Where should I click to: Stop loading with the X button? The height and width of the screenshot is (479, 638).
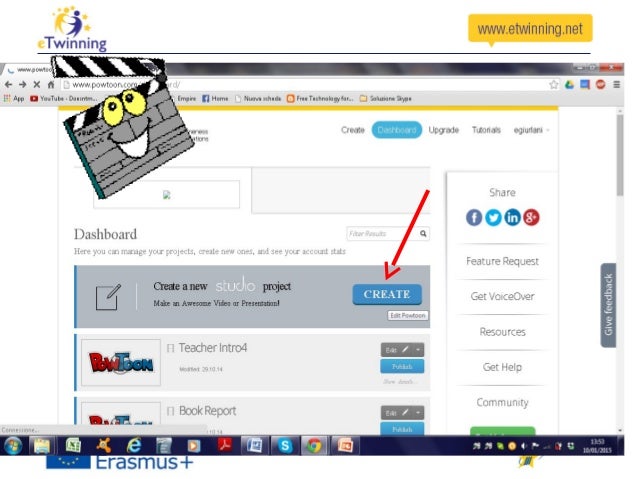tap(37, 85)
